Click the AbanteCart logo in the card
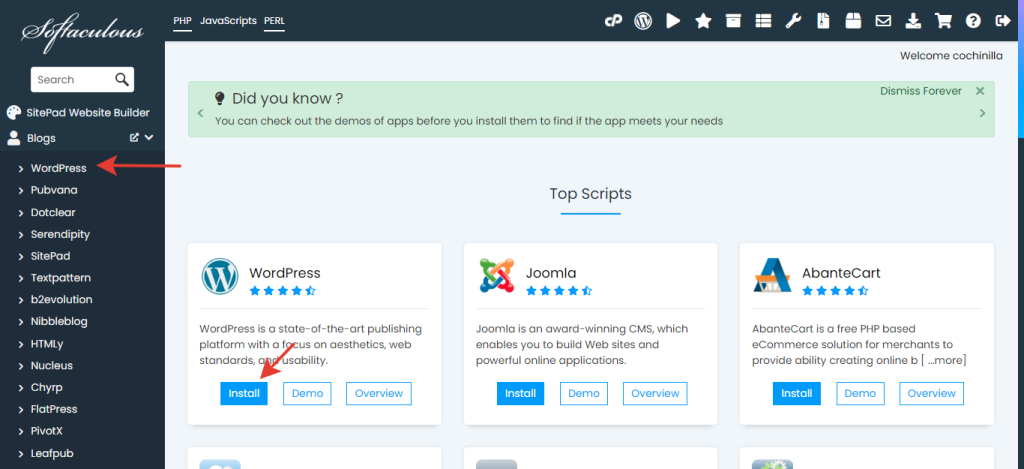This screenshot has width=1024, height=469. [x=772, y=275]
